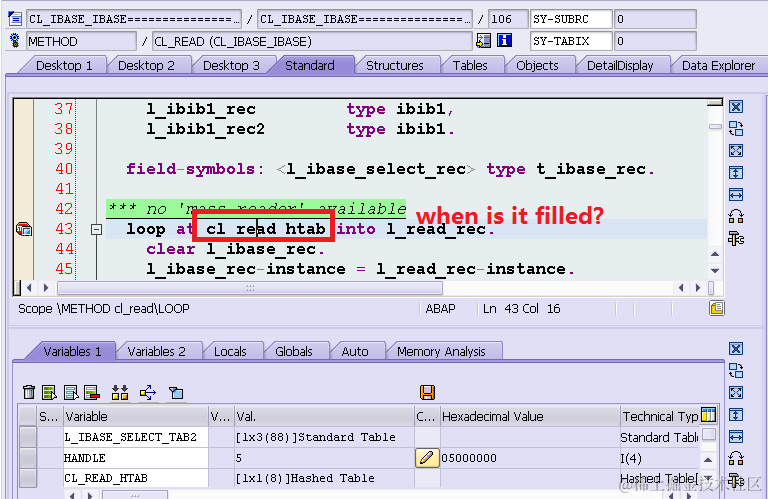Switch to the Variables 2 tab
This screenshot has width=768, height=499.
(x=156, y=351)
